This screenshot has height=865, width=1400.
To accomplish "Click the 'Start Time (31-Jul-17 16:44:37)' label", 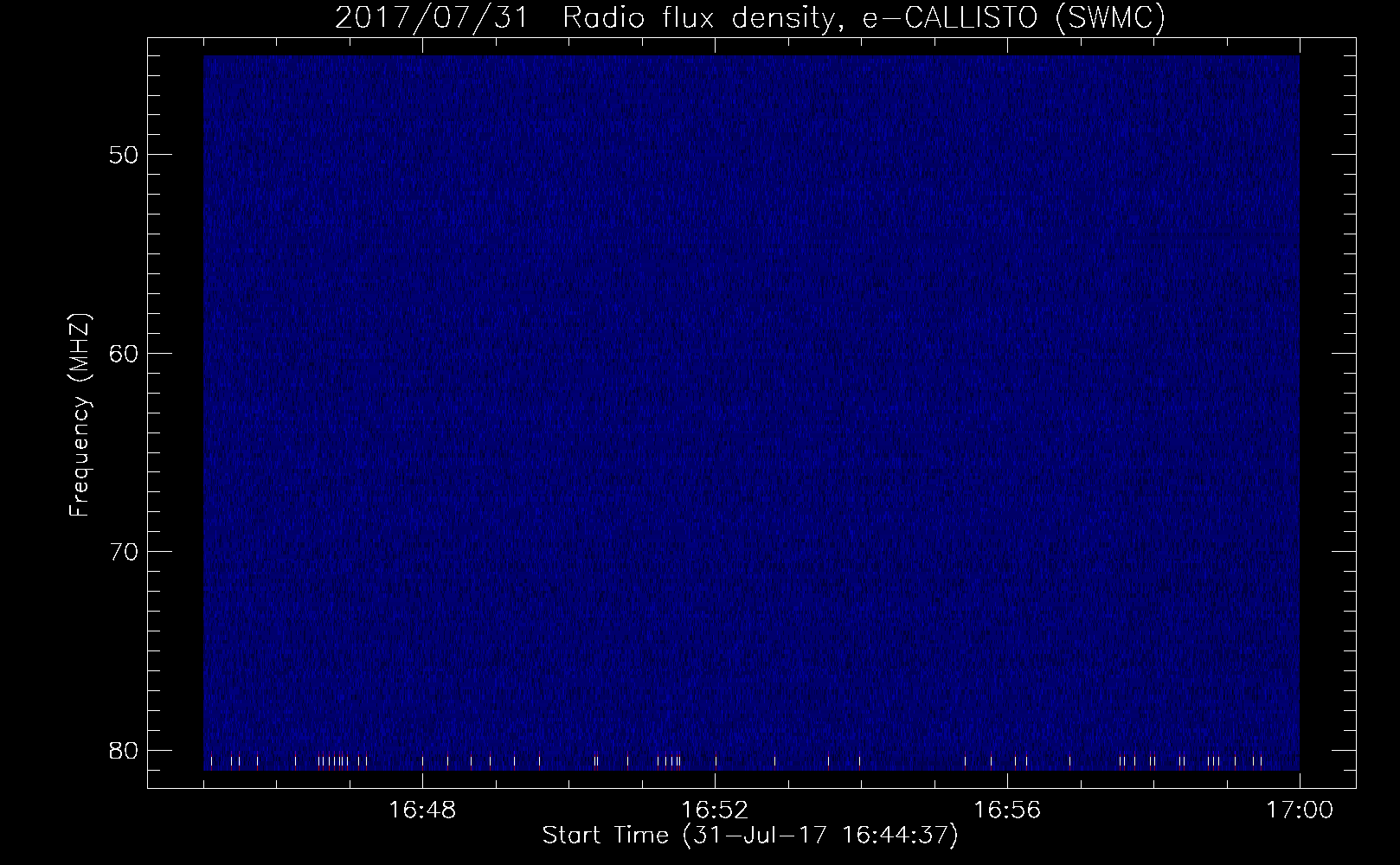I will [750, 836].
